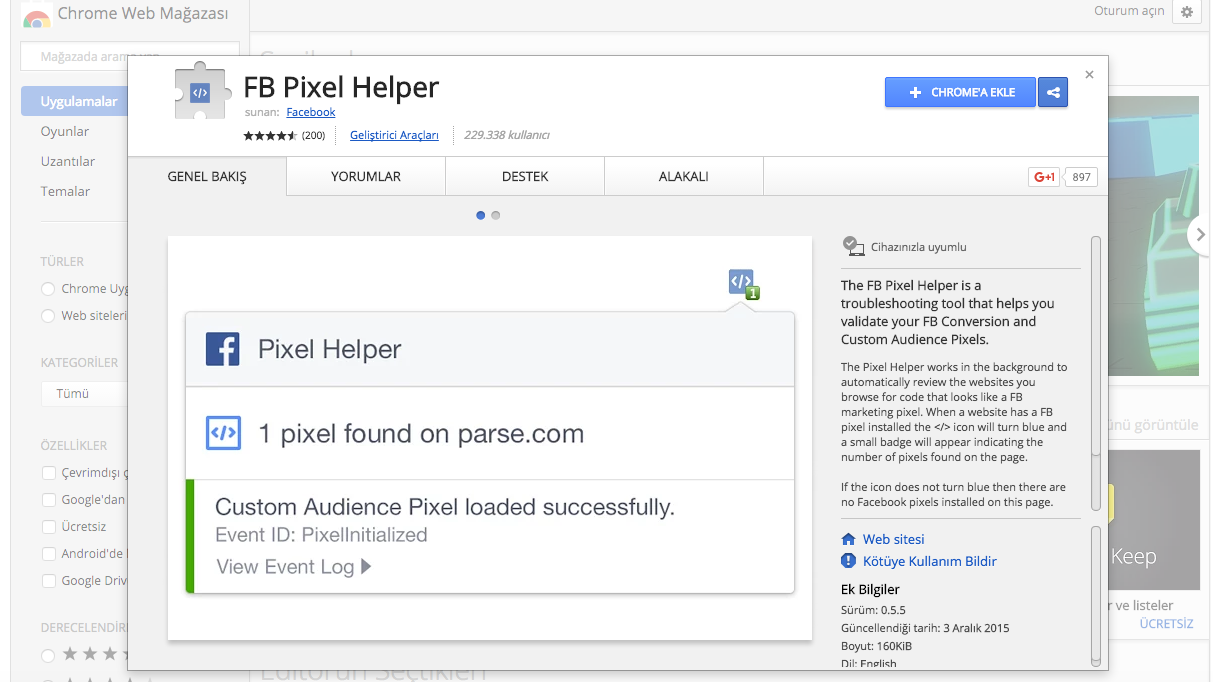Click the additional info scrollbar

click(1096, 596)
